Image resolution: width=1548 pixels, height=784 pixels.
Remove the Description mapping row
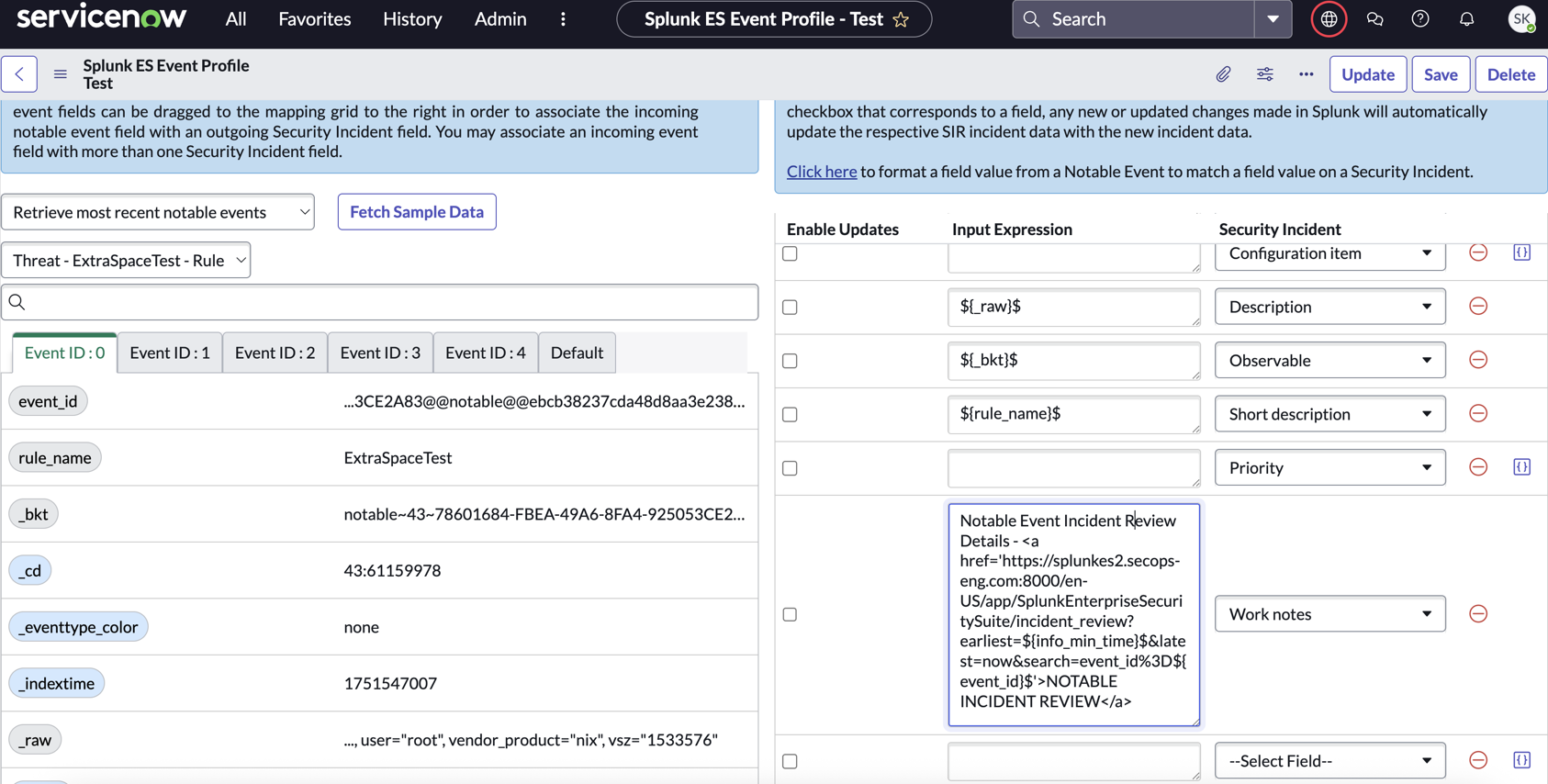coord(1478,307)
